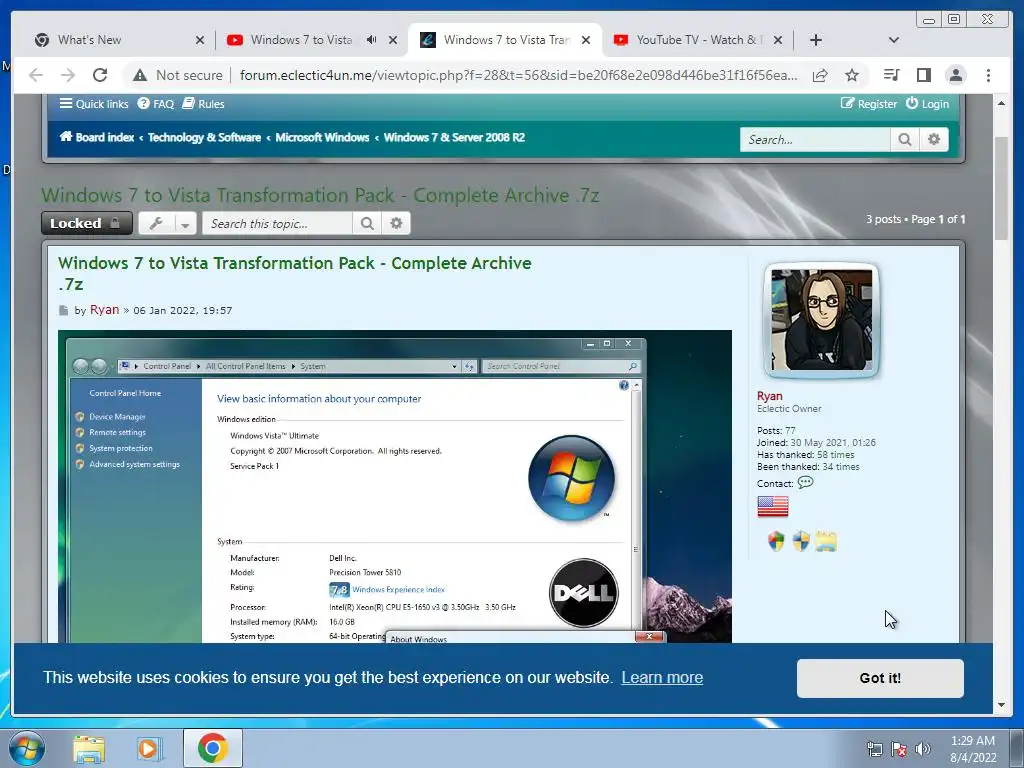Go to Microsoft Windows breadcrumb
The height and width of the screenshot is (768, 1024).
[x=322, y=137]
